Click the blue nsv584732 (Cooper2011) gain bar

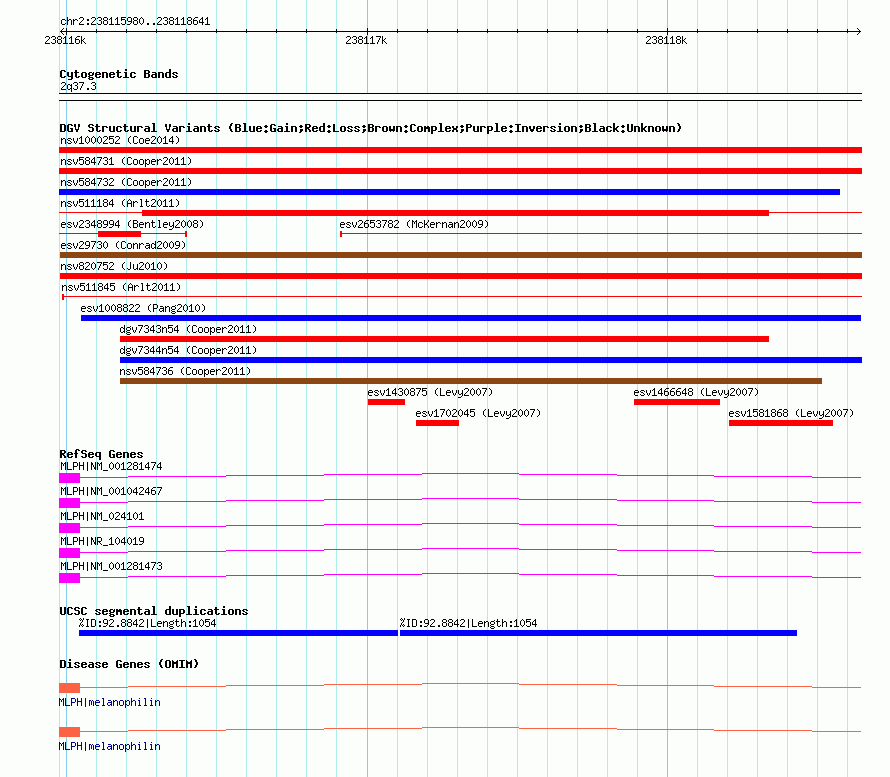[450, 192]
